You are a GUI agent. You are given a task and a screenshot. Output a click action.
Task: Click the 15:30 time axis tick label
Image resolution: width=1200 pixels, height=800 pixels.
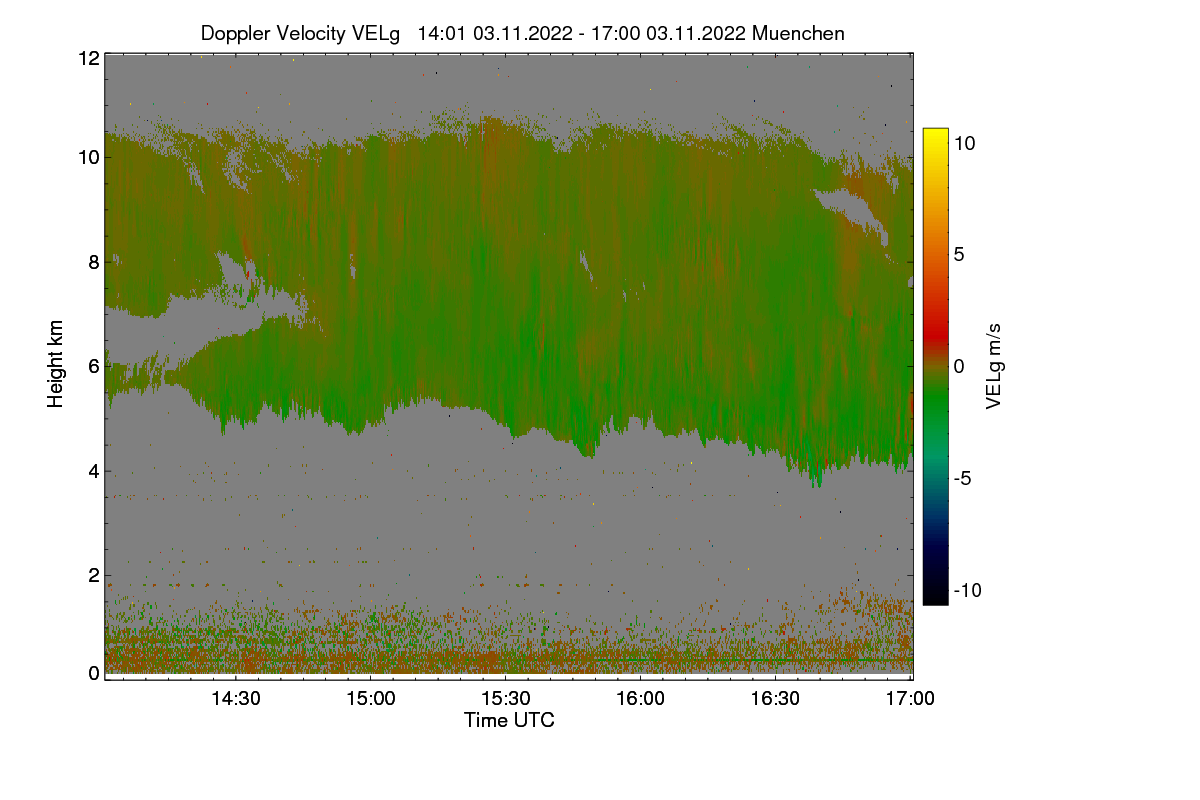pos(505,699)
